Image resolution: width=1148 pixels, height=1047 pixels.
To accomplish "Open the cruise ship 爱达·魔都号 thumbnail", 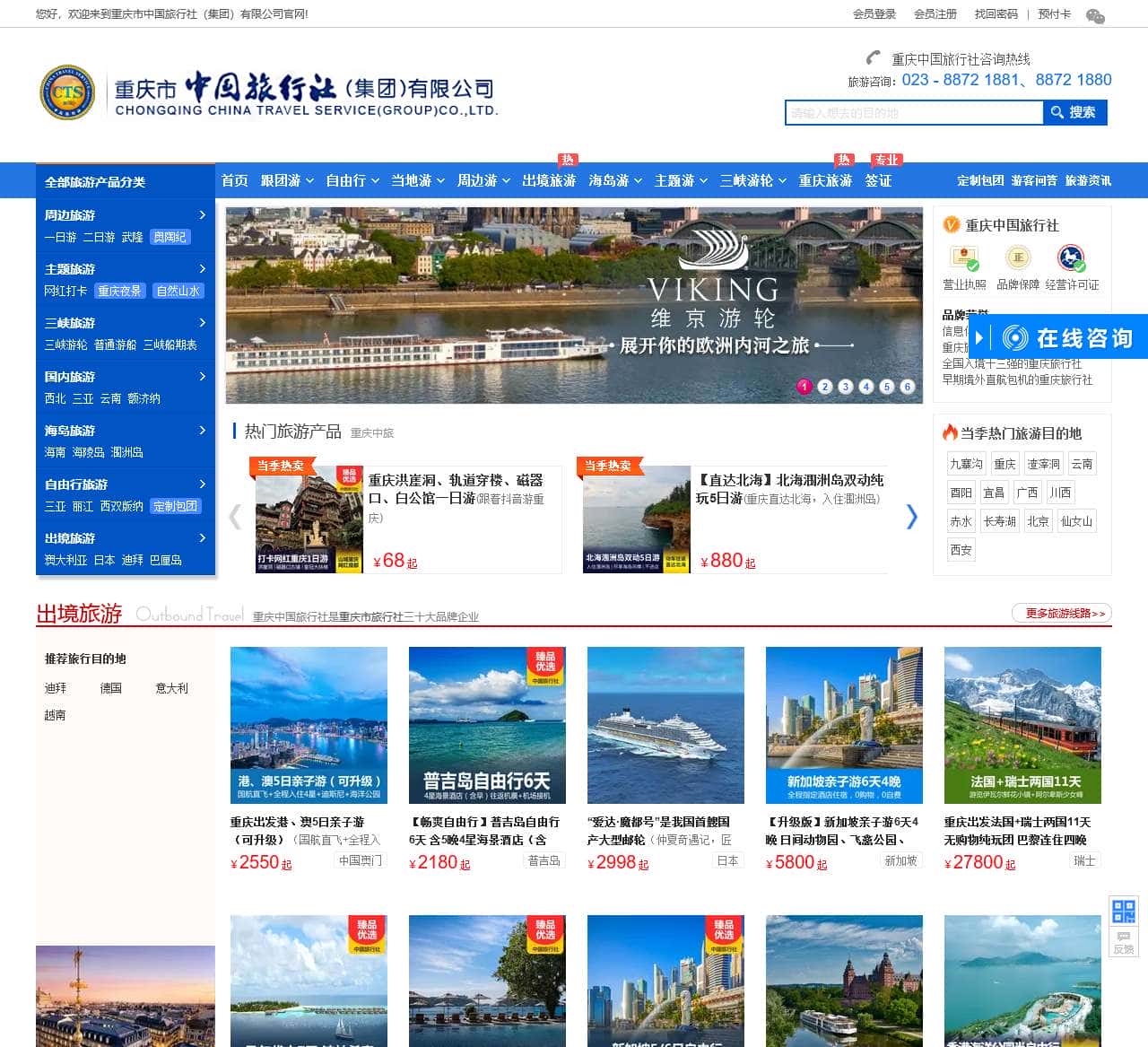I will point(665,725).
